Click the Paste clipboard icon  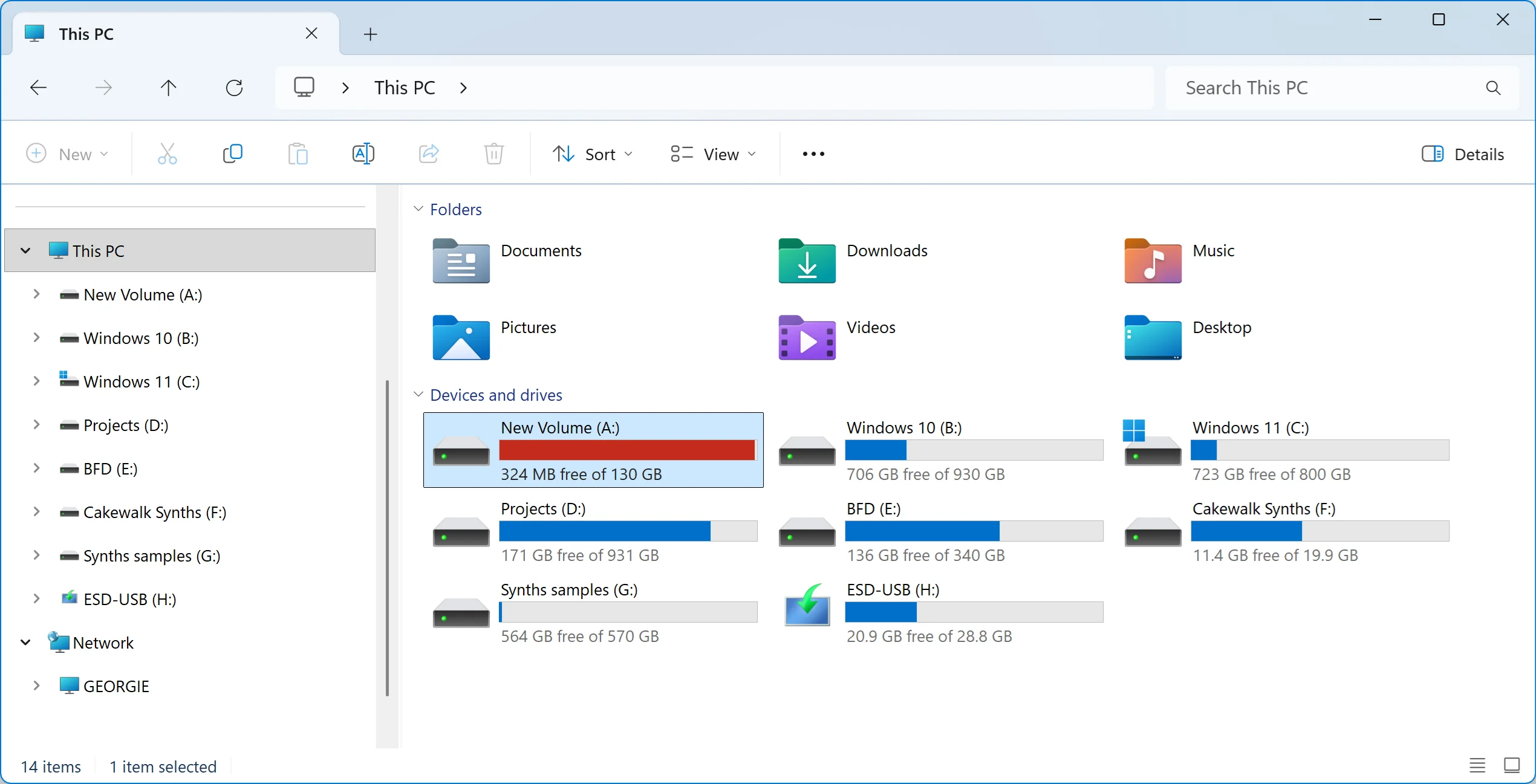(298, 154)
